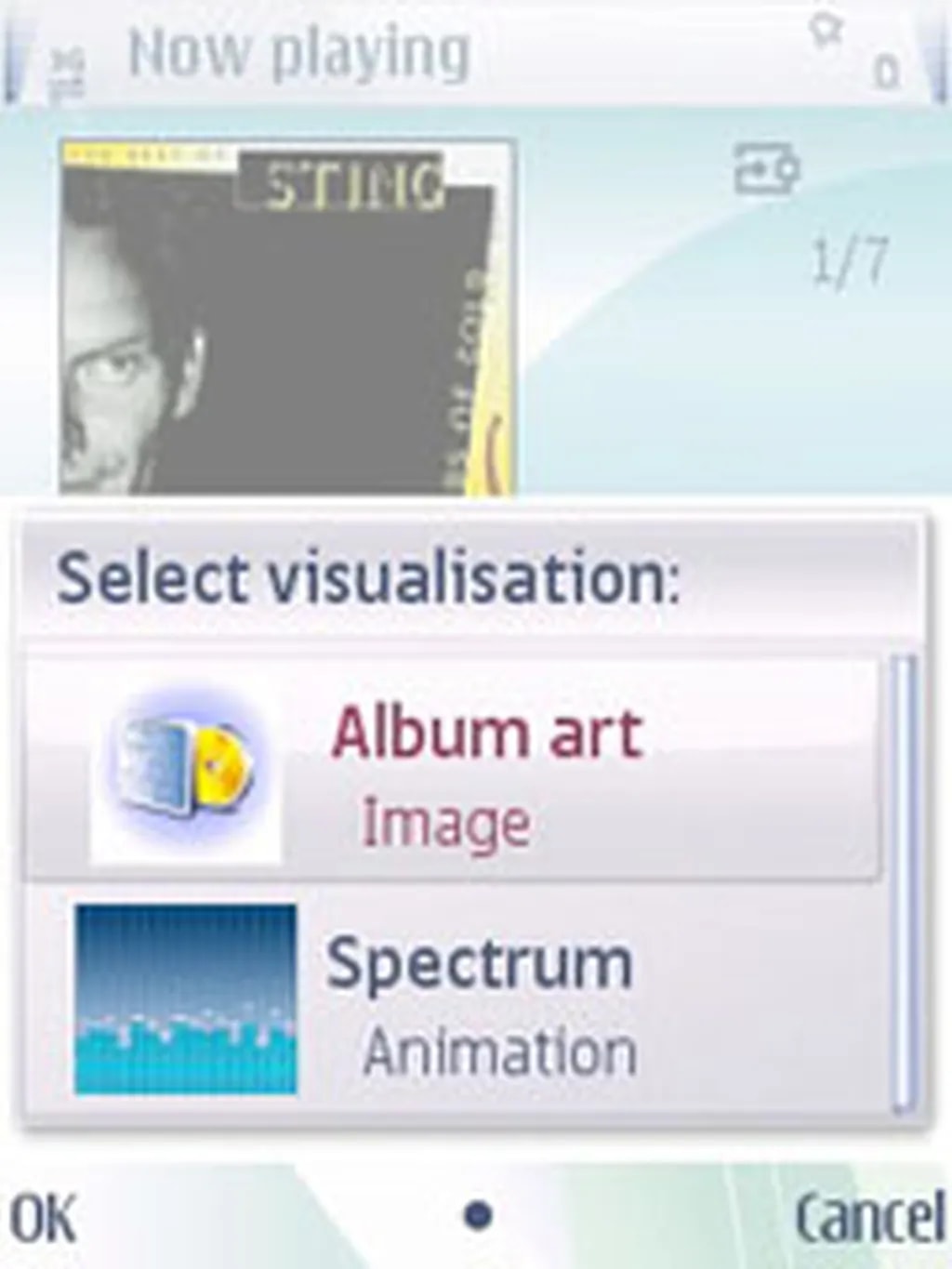This screenshot has height=1269, width=952.
Task: Click the small status icon near top-right
Action: [x=824, y=30]
